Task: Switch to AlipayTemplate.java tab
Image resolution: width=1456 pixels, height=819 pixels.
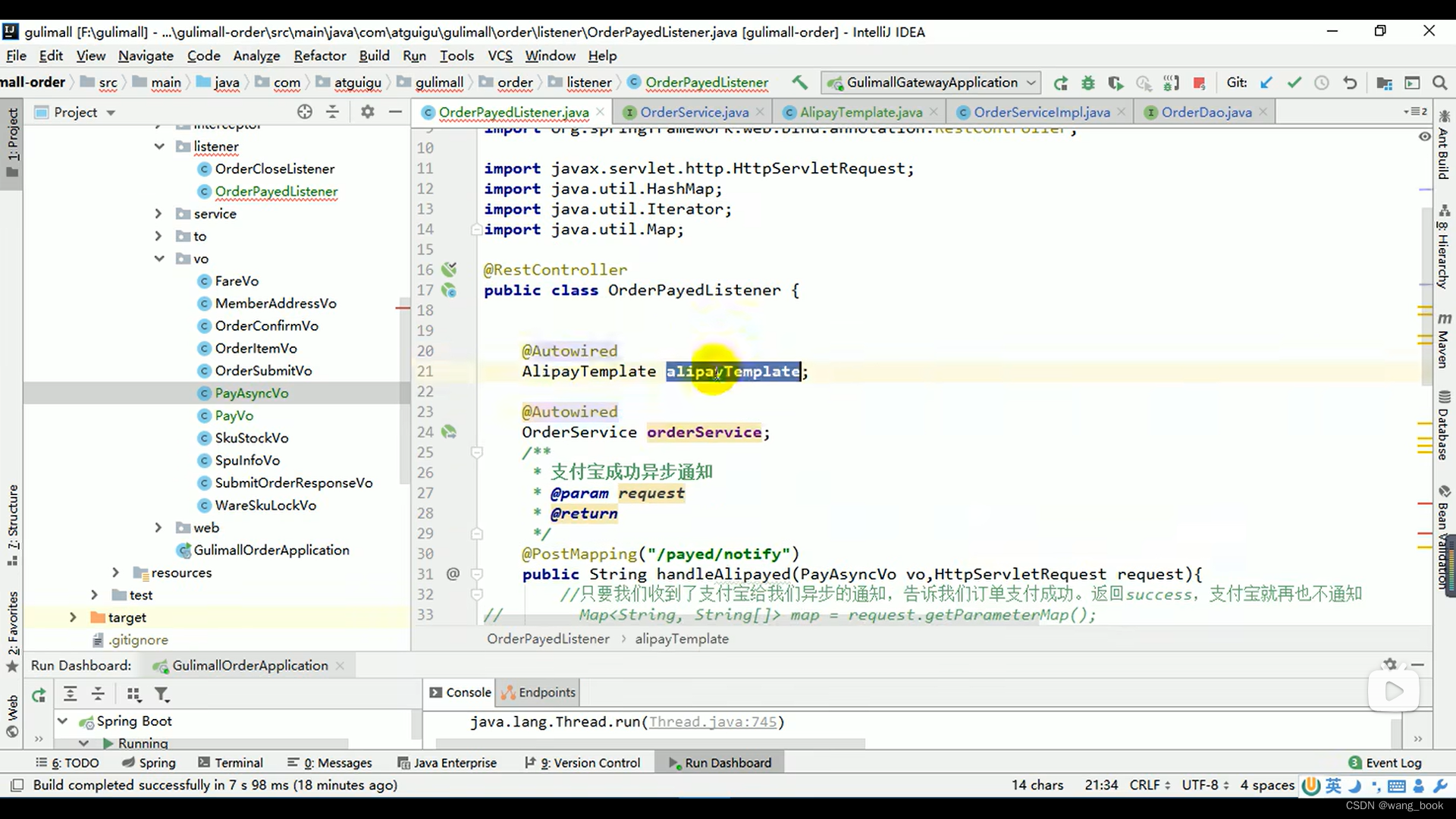Action: click(x=861, y=112)
